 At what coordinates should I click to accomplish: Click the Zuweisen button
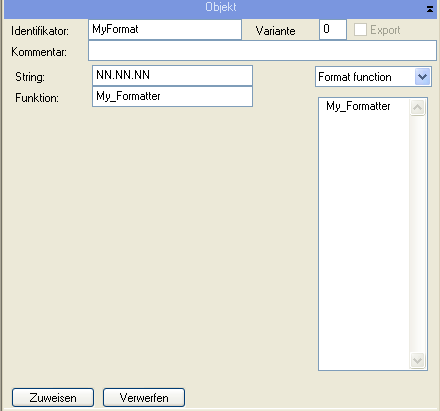pyautogui.click(x=53, y=397)
